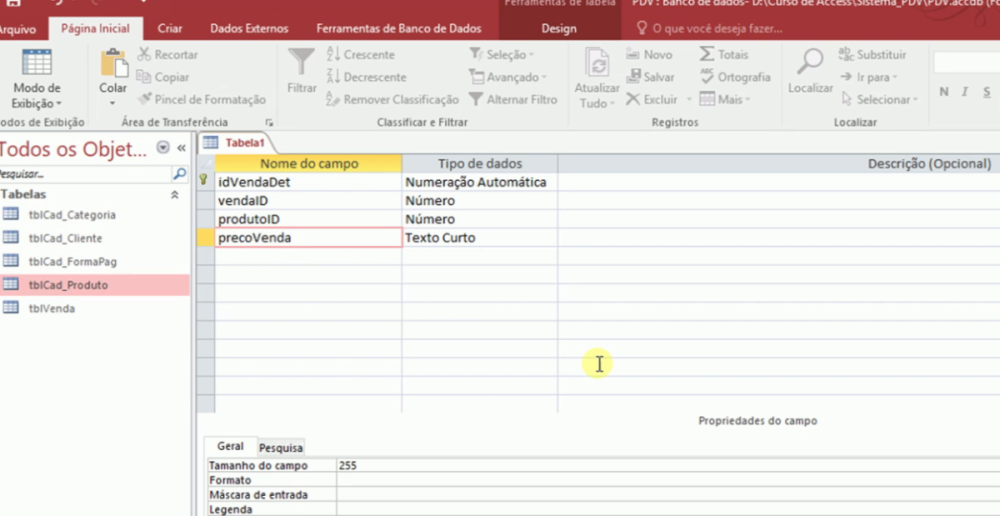This screenshot has height=516, width=1000.
Task: Open the Excluir dropdown arrow
Action: tap(689, 100)
